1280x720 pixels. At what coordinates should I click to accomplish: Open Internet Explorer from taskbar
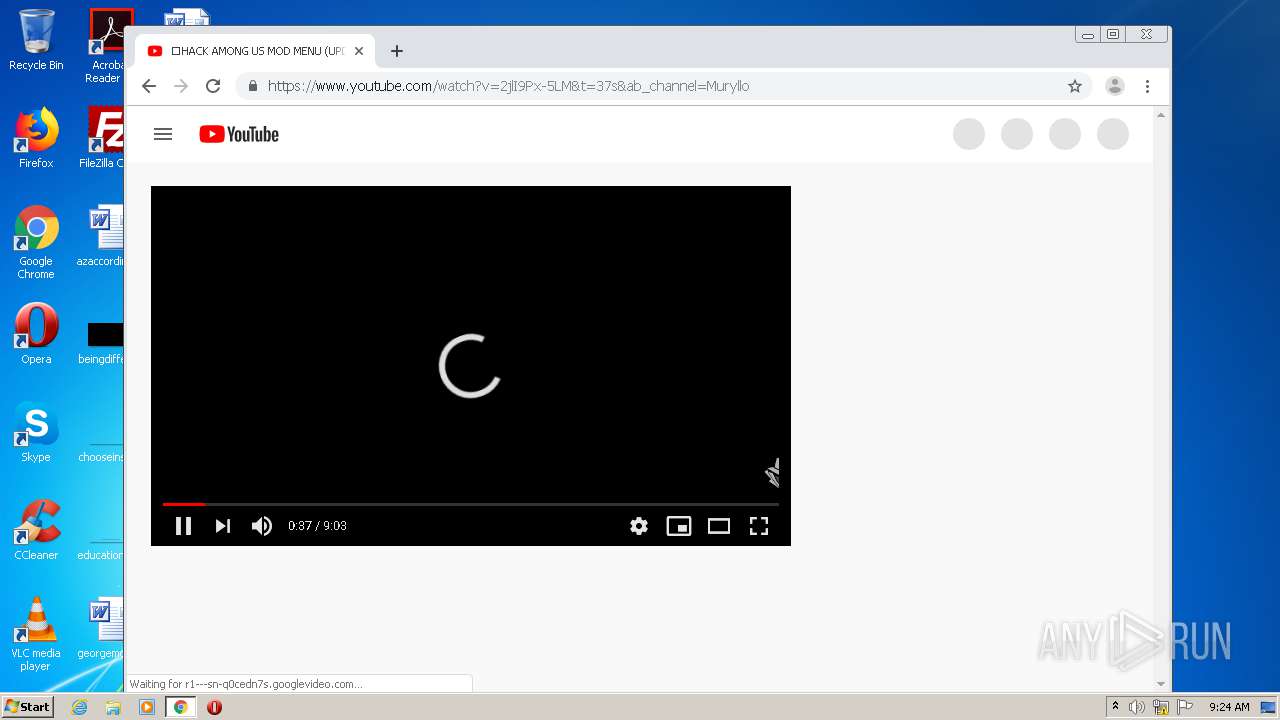point(79,707)
